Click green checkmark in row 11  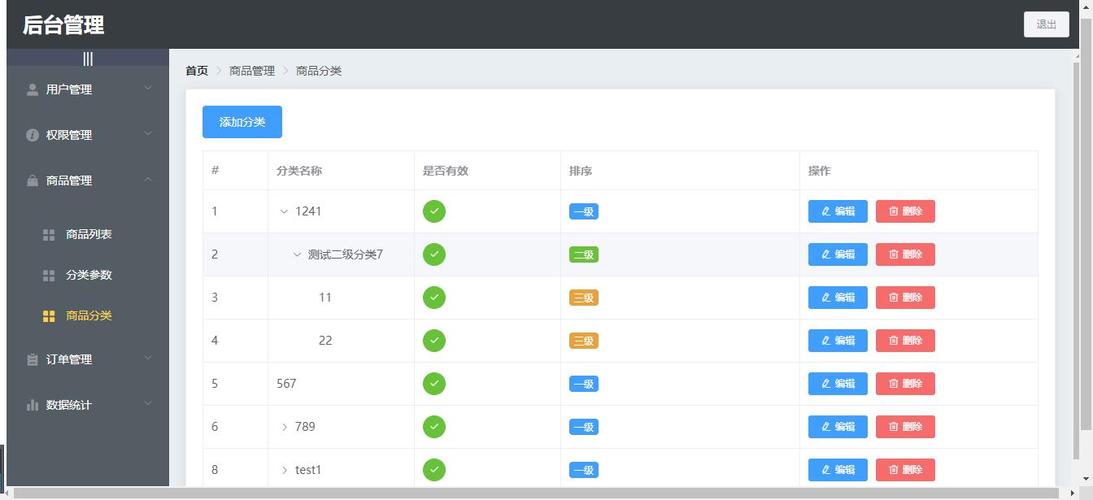click(x=434, y=298)
